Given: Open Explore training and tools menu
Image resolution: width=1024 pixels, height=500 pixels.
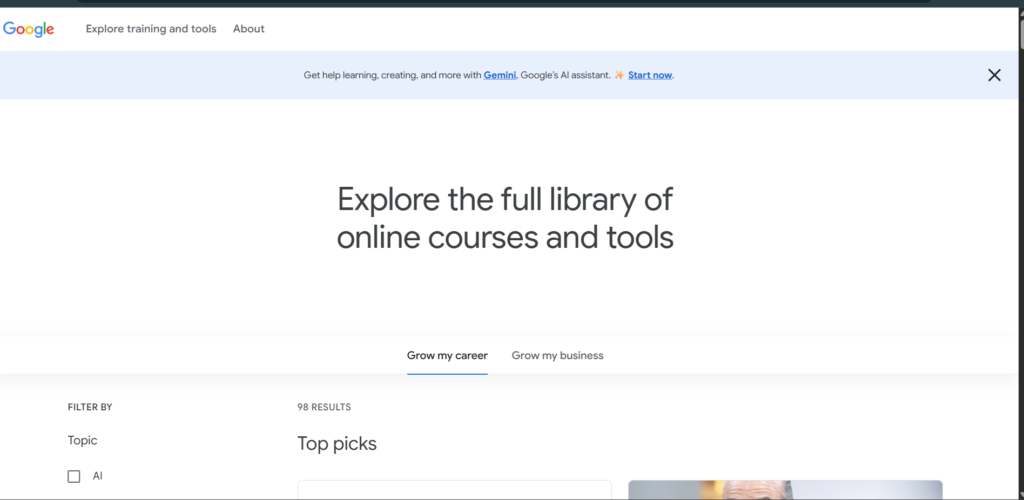Looking at the screenshot, I should (151, 29).
